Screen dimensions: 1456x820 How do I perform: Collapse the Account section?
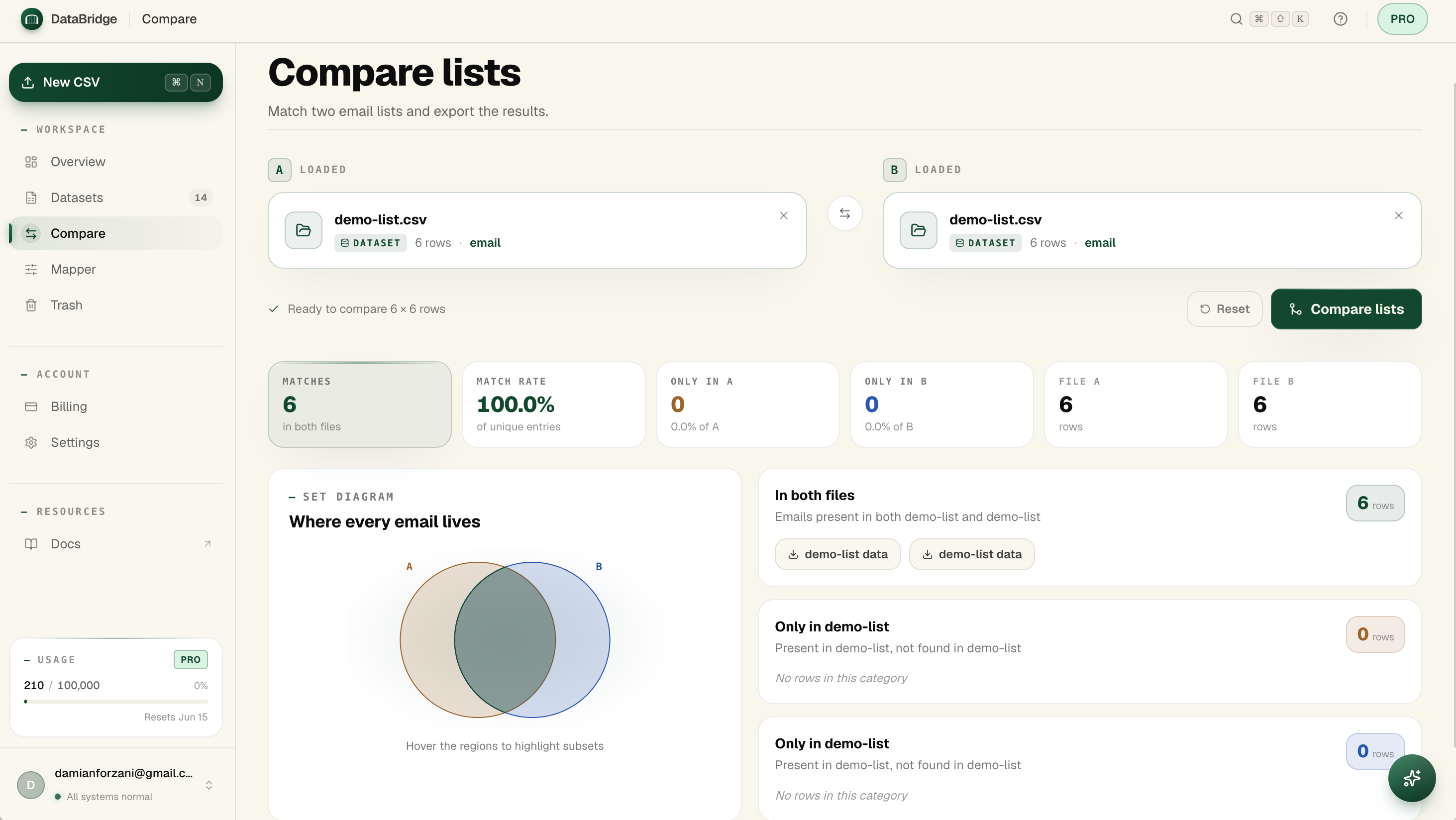[x=55, y=374]
